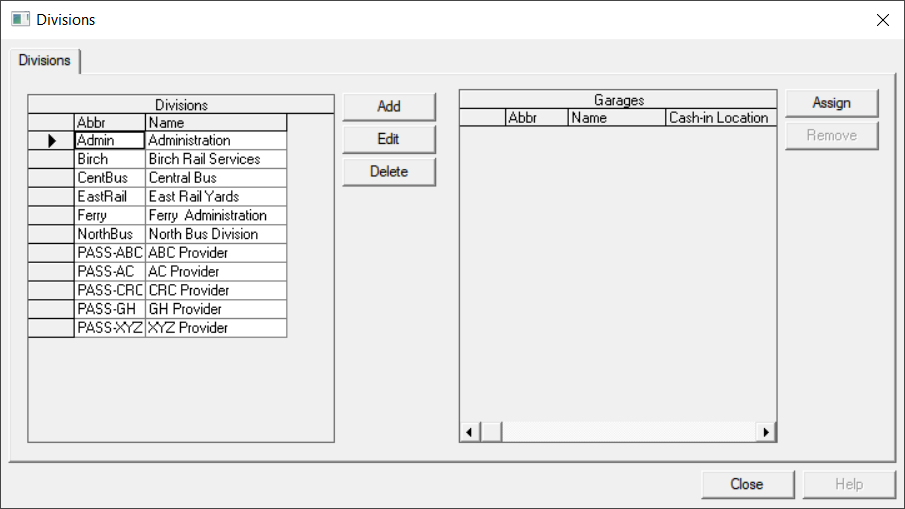Click the Close button at bottom
The width and height of the screenshot is (905, 509).
coord(747,484)
